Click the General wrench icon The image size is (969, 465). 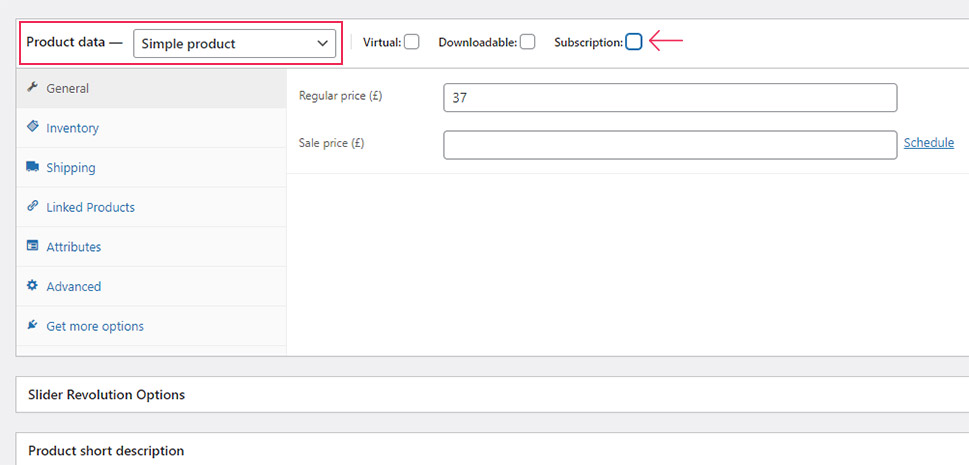32,88
